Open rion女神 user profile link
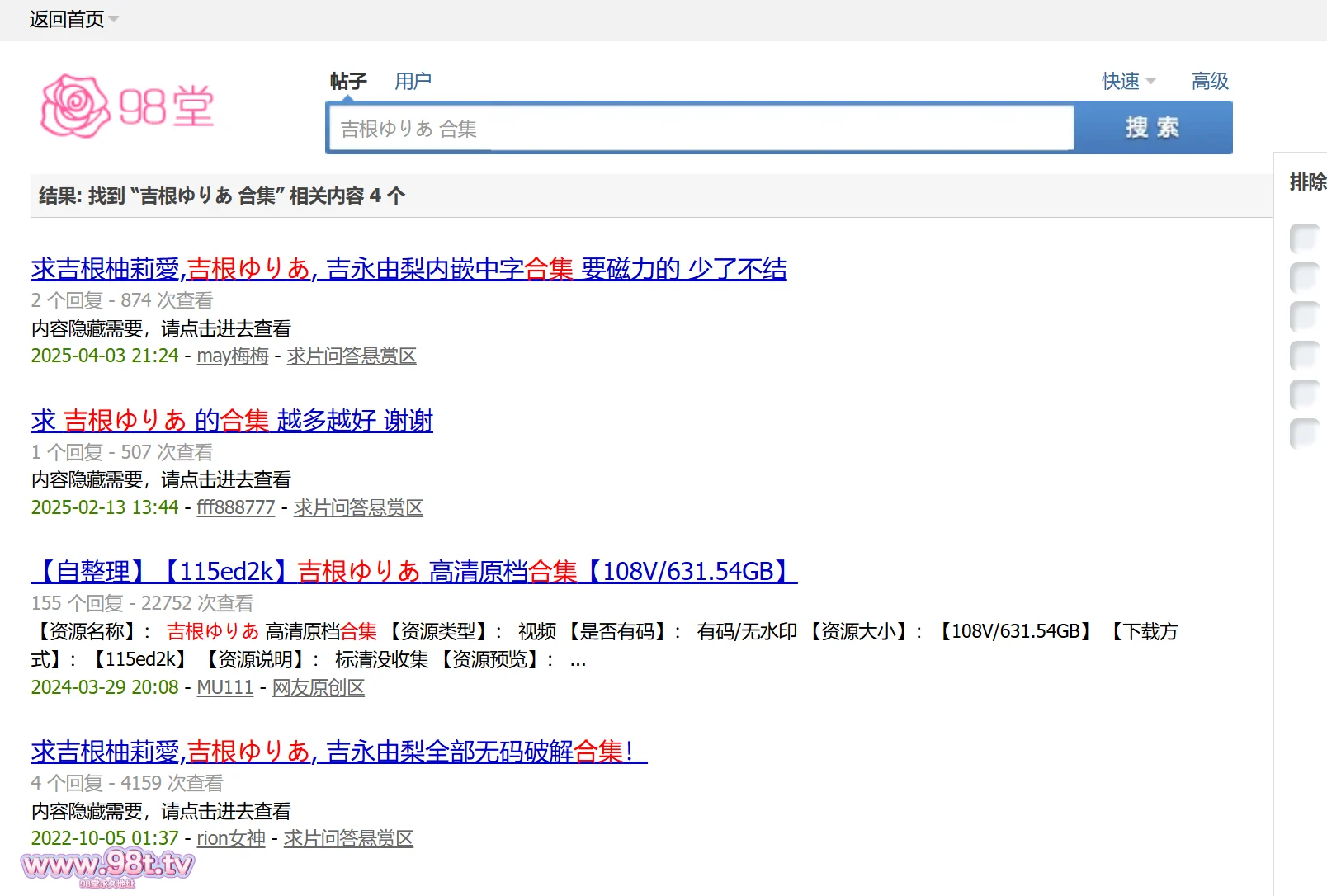 (230, 838)
